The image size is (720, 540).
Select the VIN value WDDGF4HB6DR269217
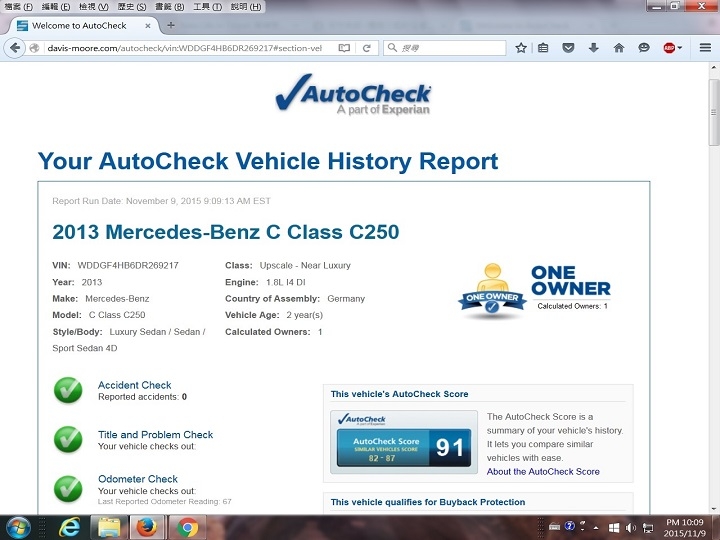[x=128, y=265]
